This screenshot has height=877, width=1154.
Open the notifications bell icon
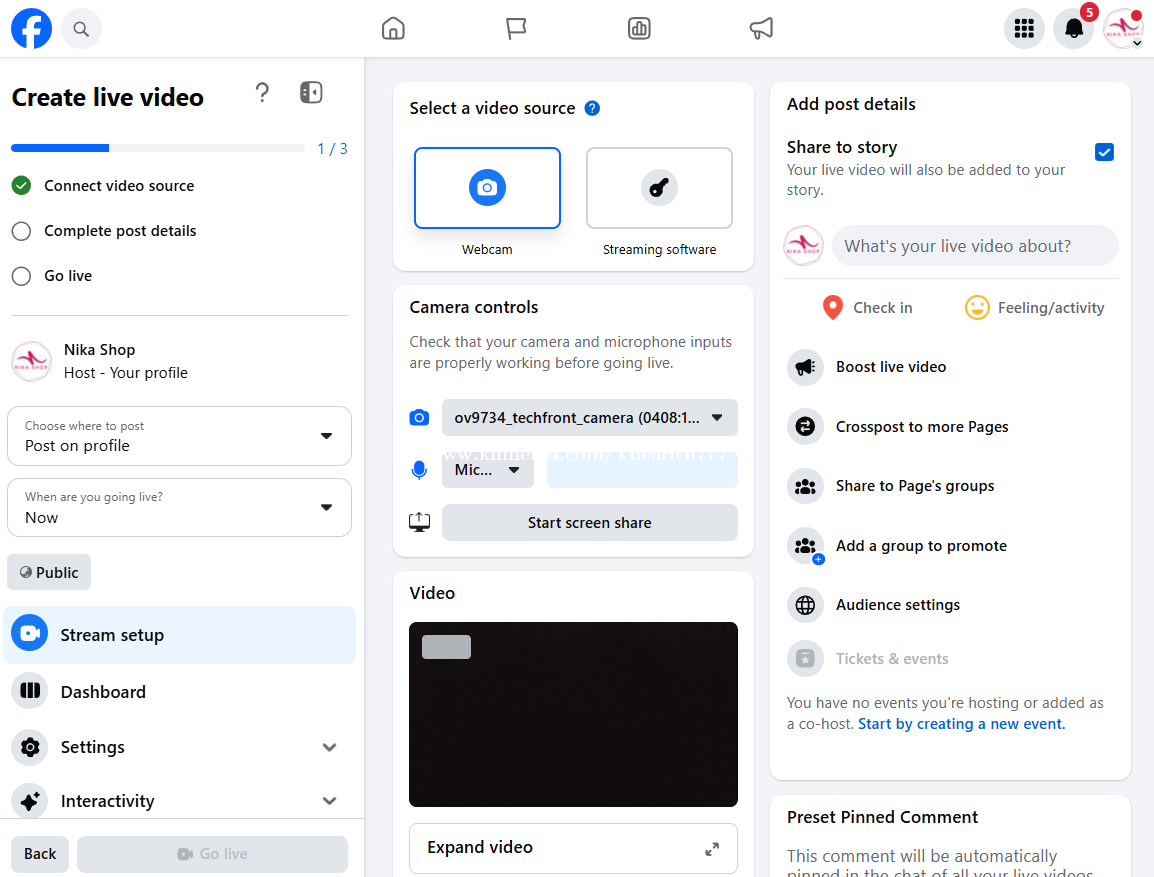(1073, 28)
